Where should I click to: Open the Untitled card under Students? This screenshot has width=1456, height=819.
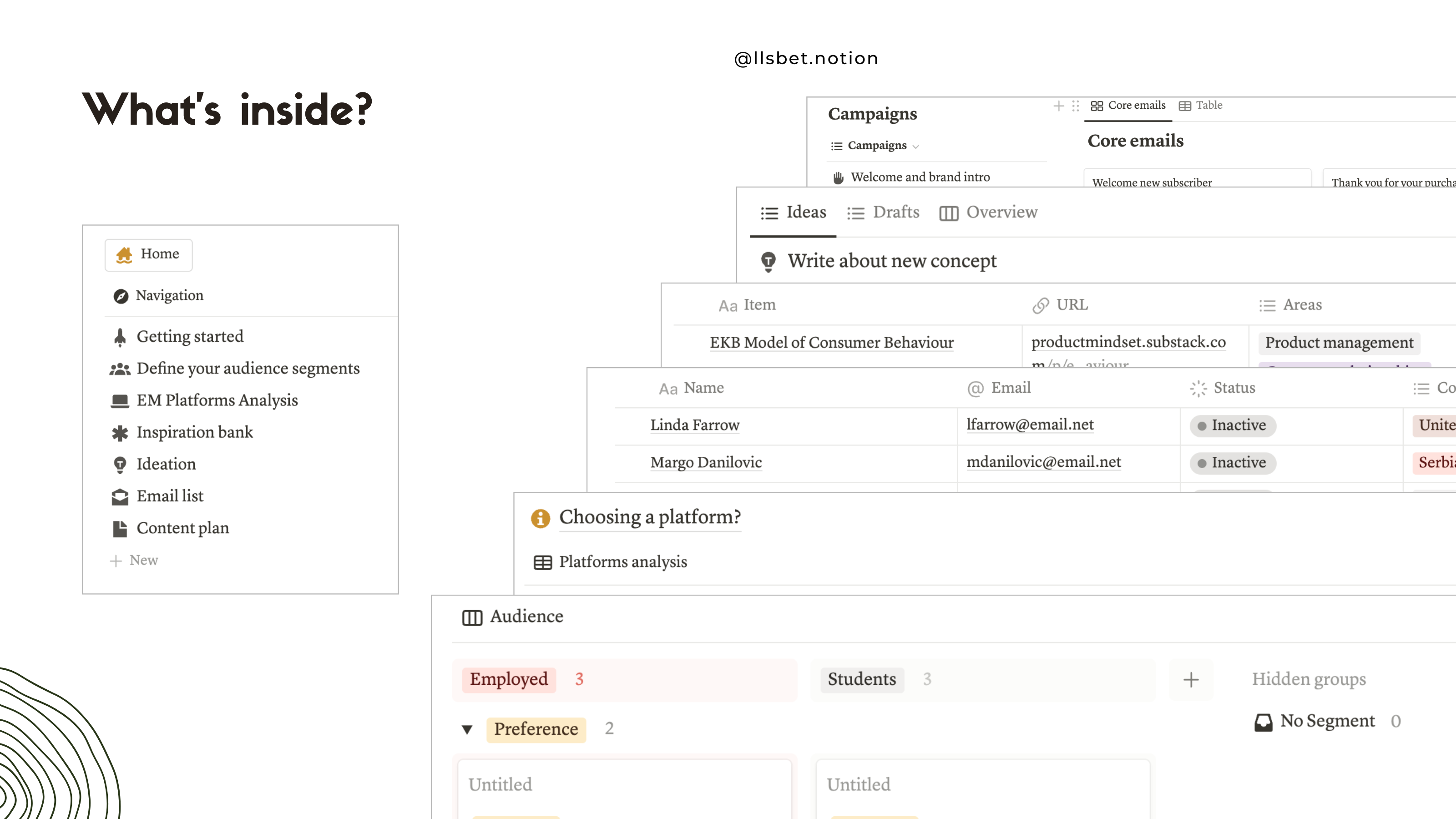(x=982, y=789)
